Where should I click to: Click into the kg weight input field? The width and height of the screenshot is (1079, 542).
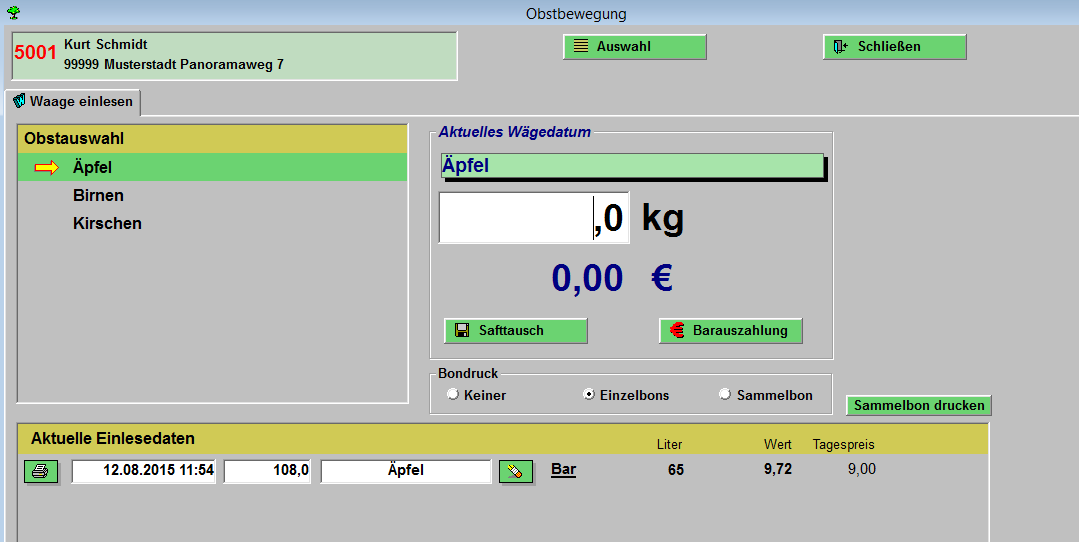click(534, 218)
